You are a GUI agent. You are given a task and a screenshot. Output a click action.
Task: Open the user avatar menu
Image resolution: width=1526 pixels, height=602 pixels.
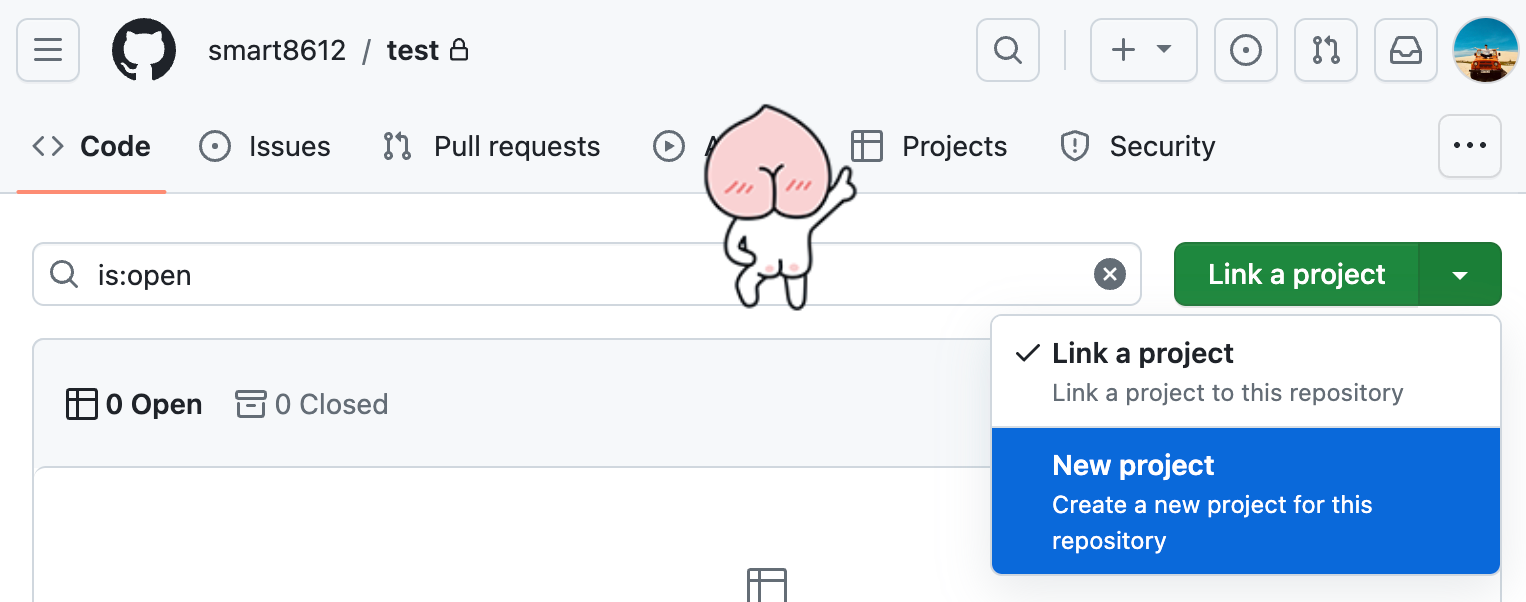(1486, 50)
